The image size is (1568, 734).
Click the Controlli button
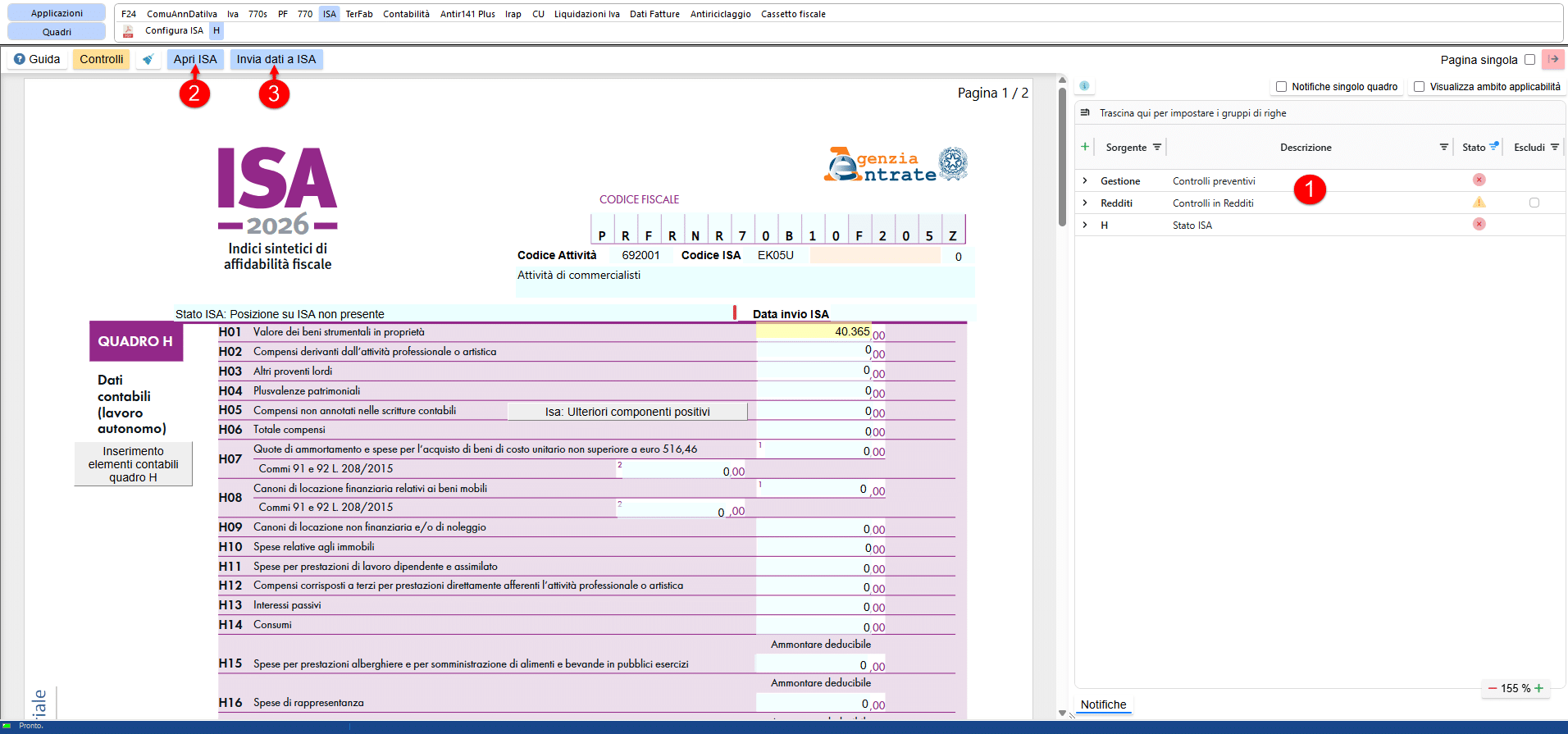point(102,59)
